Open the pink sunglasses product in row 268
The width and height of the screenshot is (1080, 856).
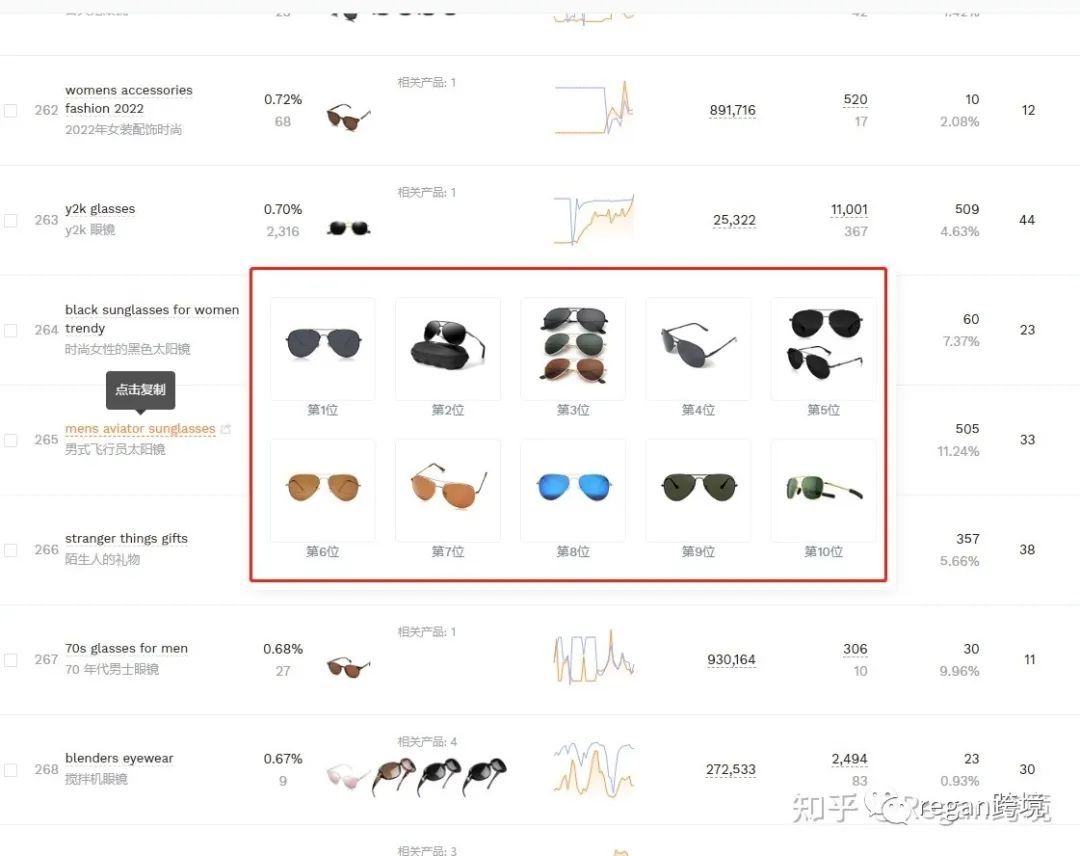point(347,776)
